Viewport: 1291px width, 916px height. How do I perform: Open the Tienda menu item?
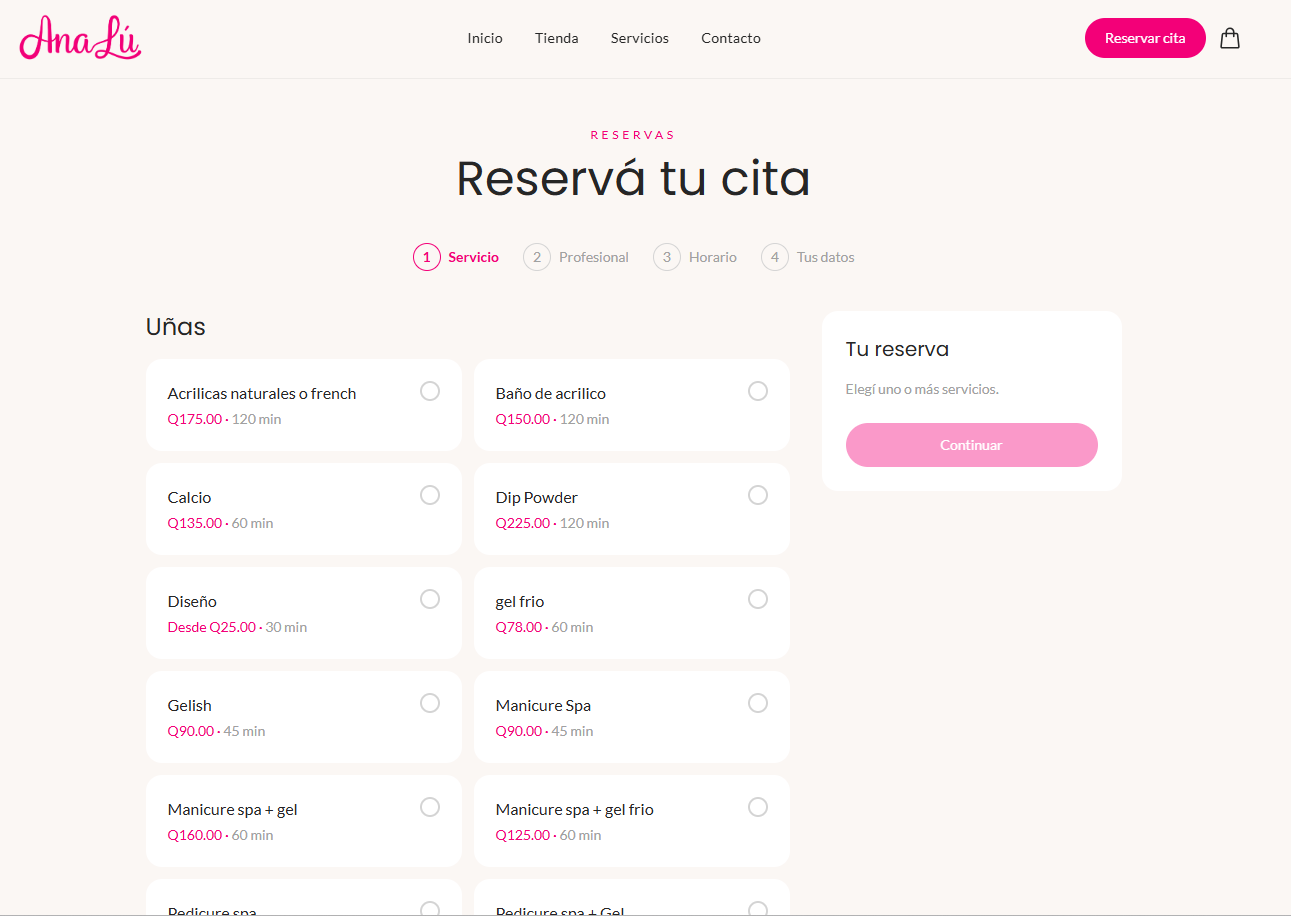click(557, 38)
